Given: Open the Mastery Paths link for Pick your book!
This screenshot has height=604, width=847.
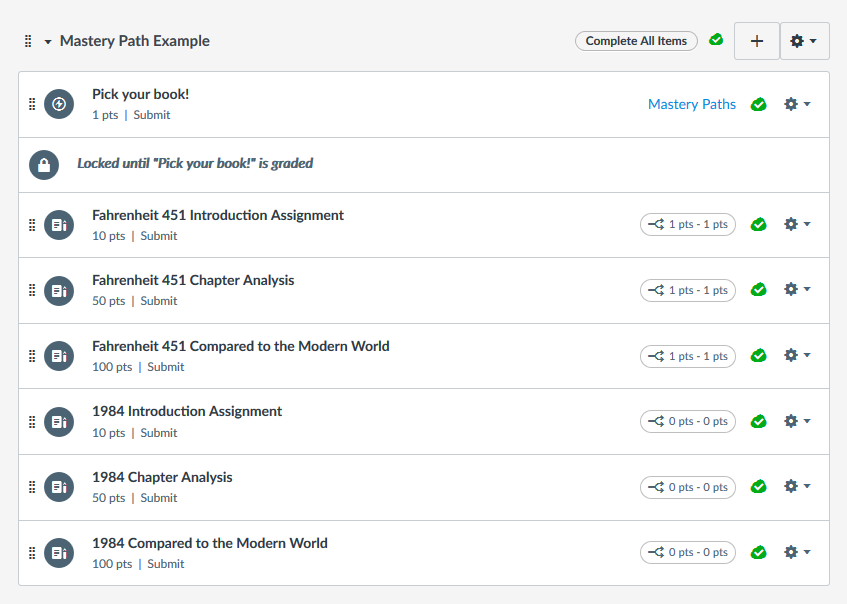Looking at the screenshot, I should (x=691, y=103).
